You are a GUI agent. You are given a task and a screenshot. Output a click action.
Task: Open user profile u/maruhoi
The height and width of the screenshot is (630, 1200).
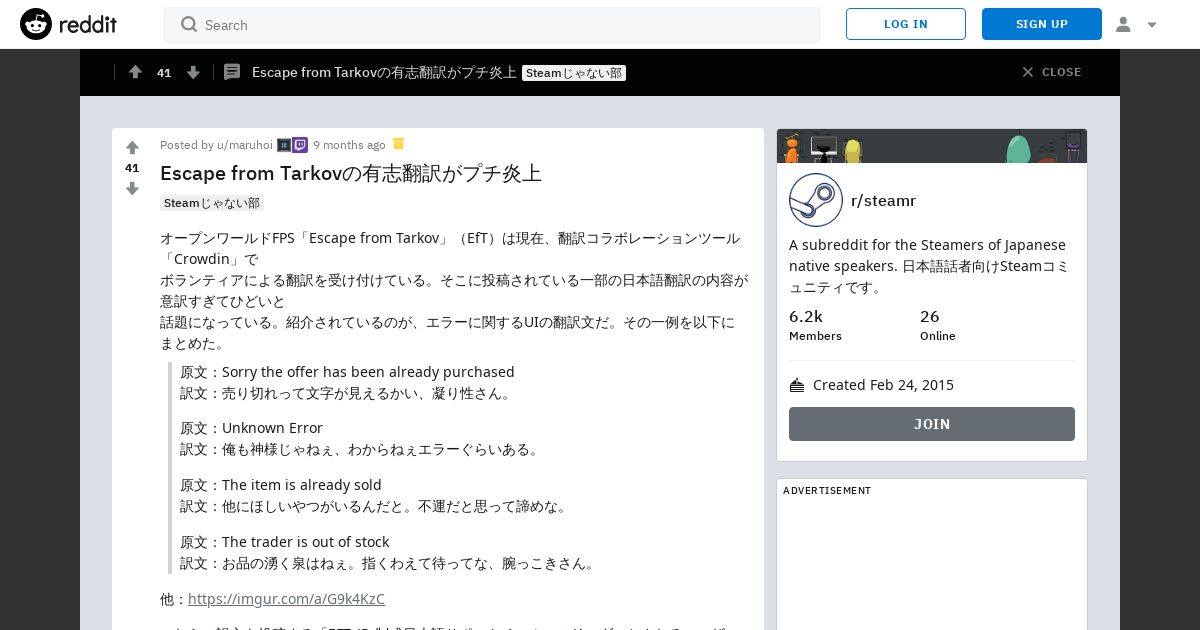tap(245, 145)
